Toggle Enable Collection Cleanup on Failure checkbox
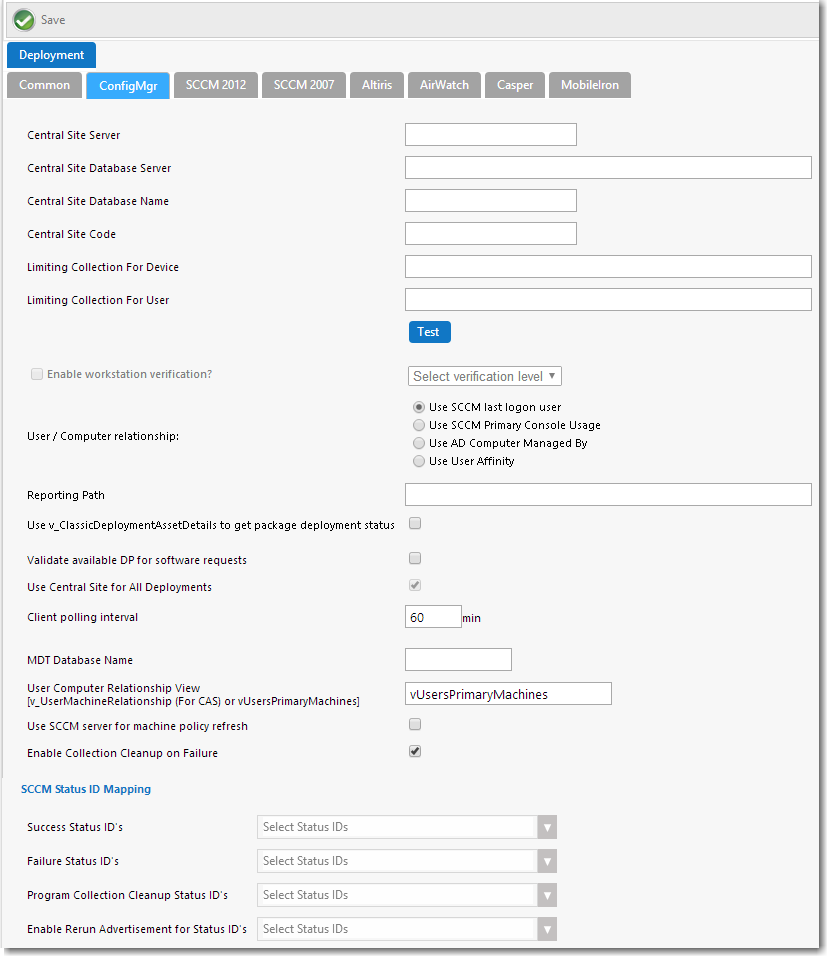This screenshot has width=827, height=956. [415, 751]
